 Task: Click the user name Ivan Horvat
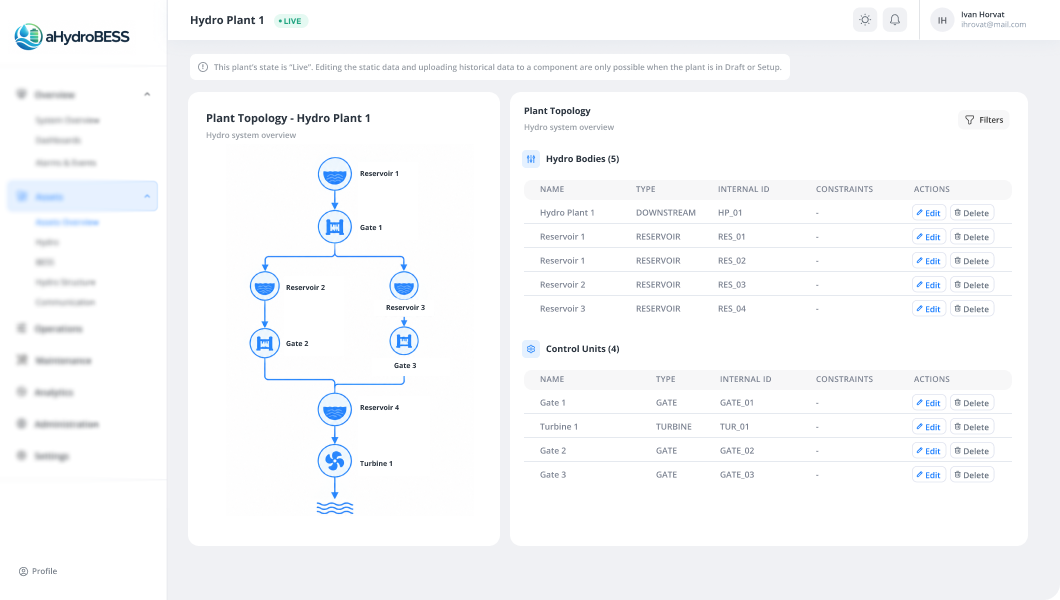coord(982,14)
